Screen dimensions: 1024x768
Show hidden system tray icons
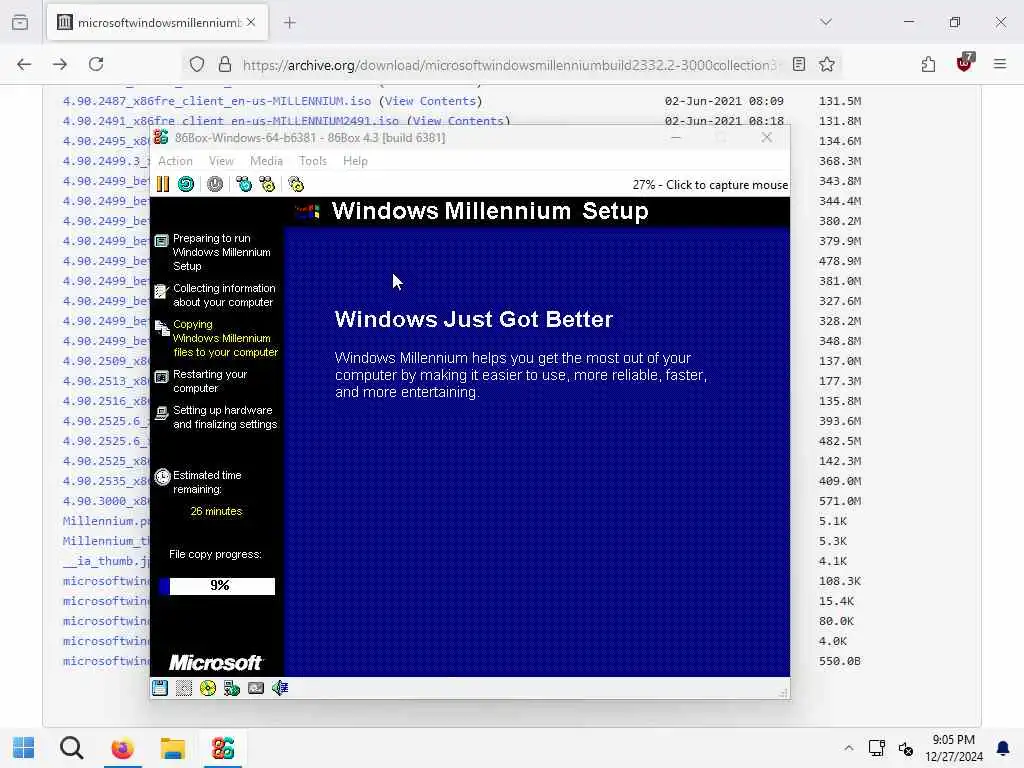tap(848, 748)
